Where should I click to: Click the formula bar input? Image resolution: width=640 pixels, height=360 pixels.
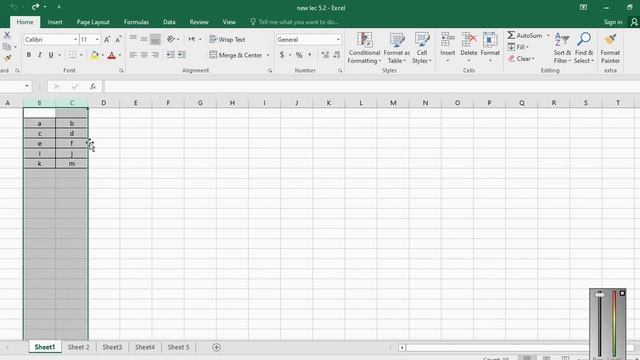[371, 86]
